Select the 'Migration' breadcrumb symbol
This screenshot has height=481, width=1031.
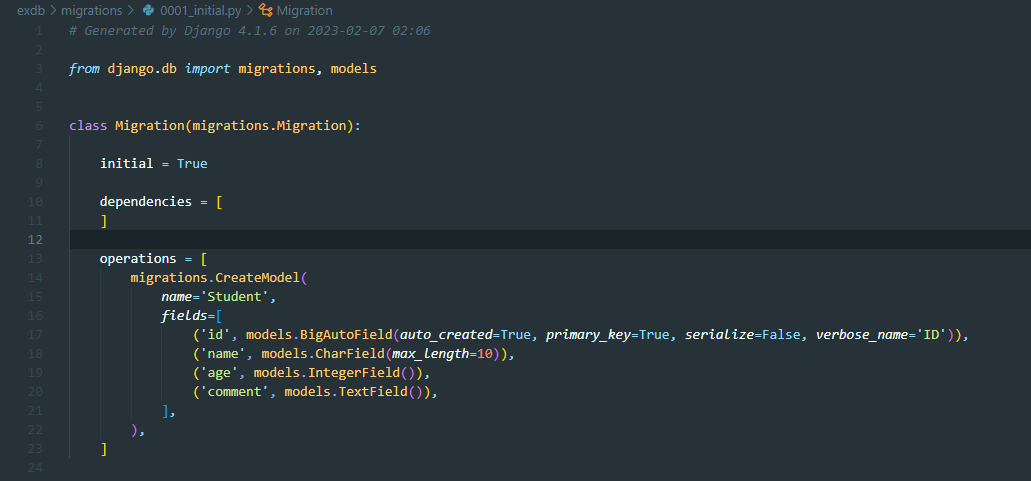click(304, 11)
